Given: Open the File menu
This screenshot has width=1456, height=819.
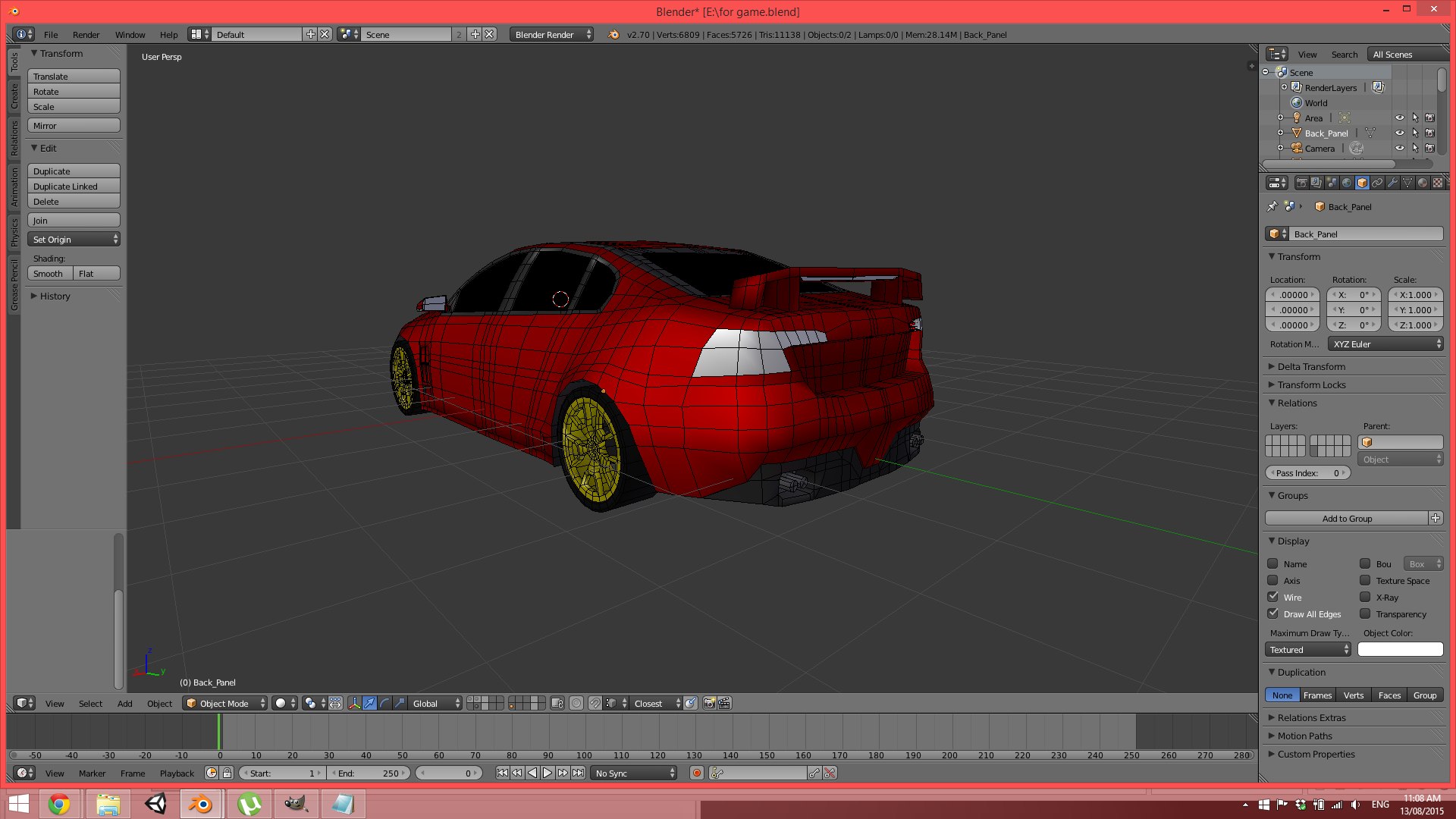Looking at the screenshot, I should point(51,35).
